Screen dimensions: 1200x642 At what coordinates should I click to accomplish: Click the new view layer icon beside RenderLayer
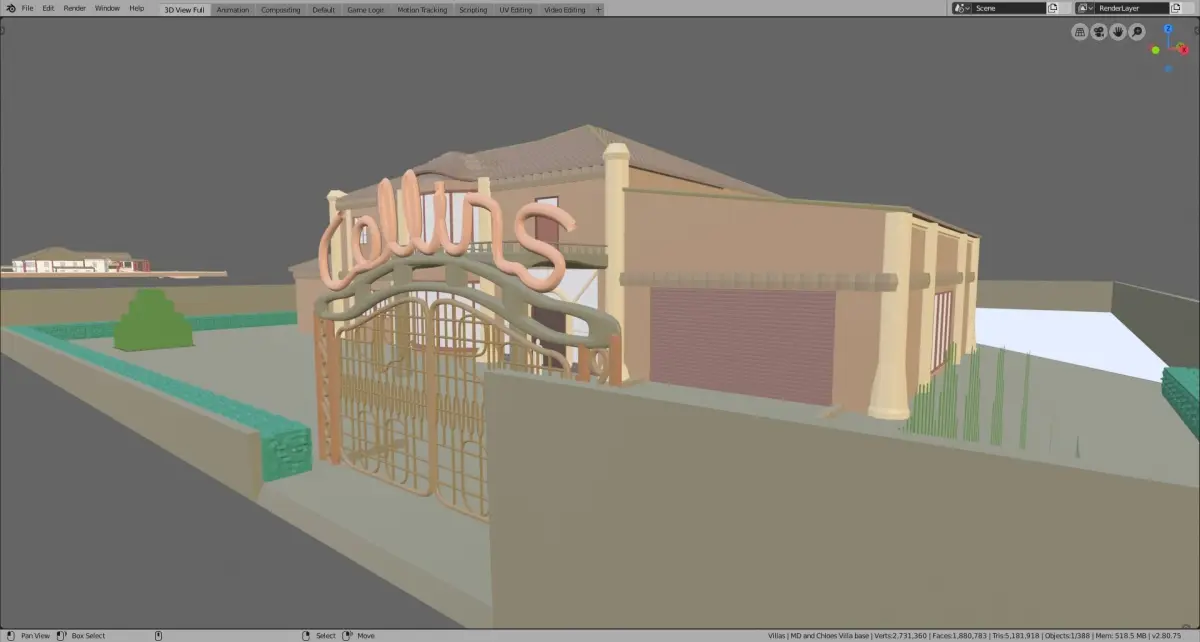coord(1177,8)
